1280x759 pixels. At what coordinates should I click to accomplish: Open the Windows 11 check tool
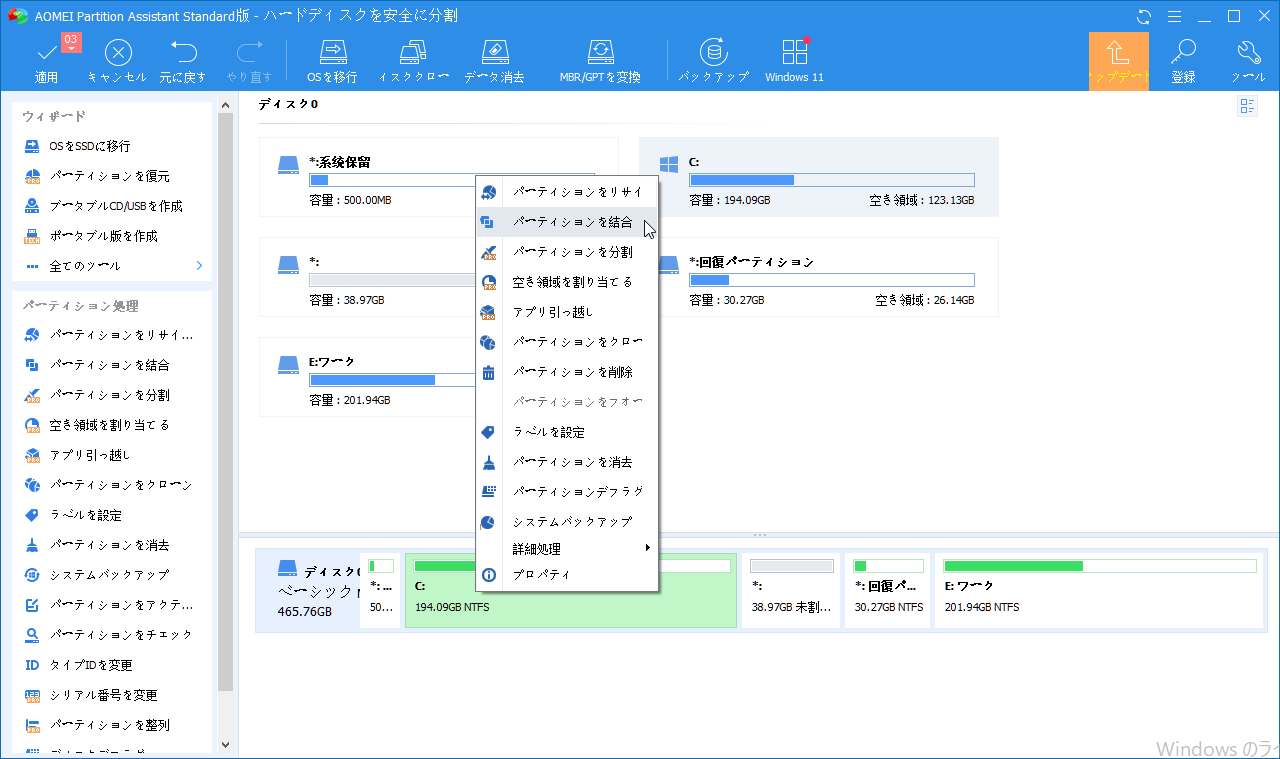(794, 61)
